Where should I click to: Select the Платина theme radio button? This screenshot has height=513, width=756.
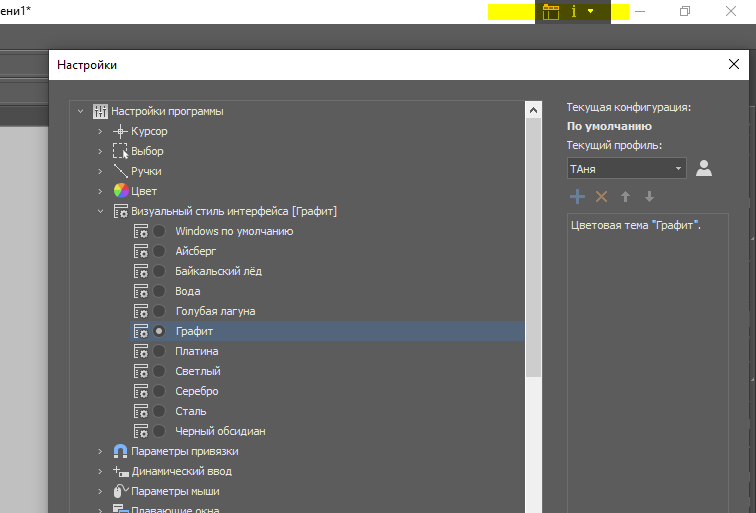point(159,351)
